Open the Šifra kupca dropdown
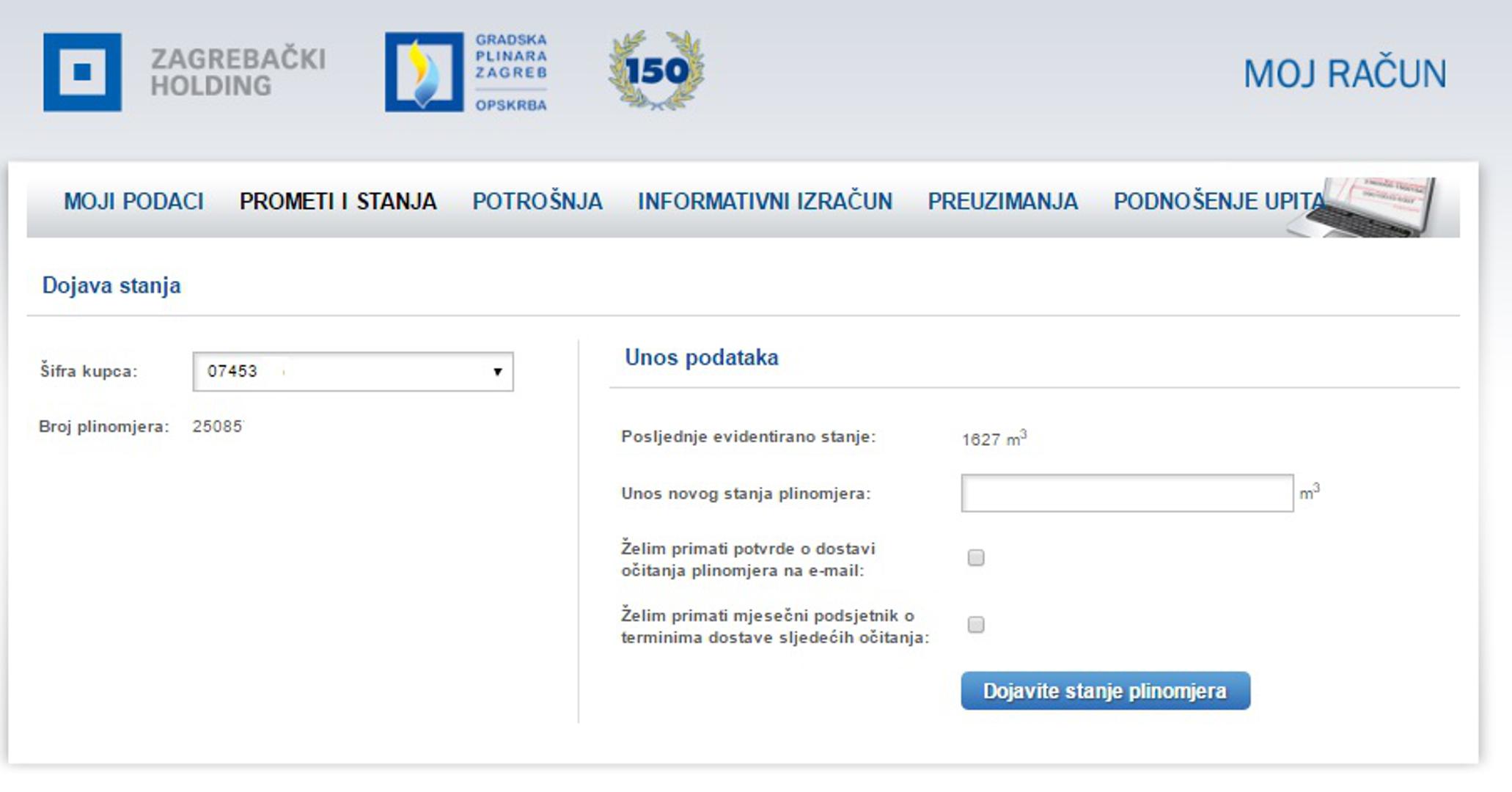The width and height of the screenshot is (1512, 792). [x=352, y=372]
